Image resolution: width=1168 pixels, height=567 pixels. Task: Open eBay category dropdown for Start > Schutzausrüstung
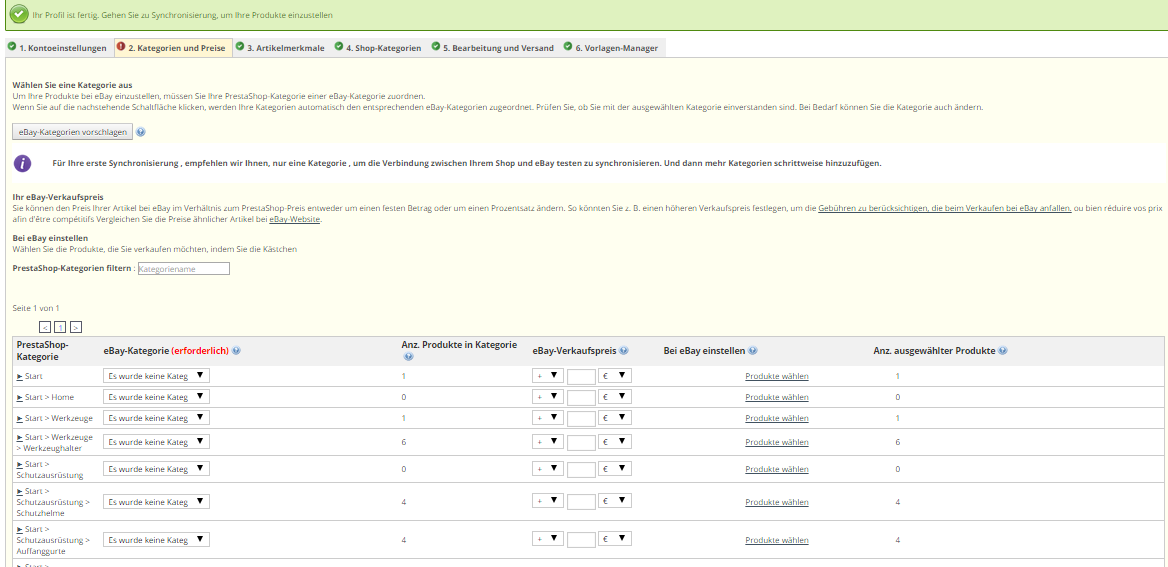(156, 469)
